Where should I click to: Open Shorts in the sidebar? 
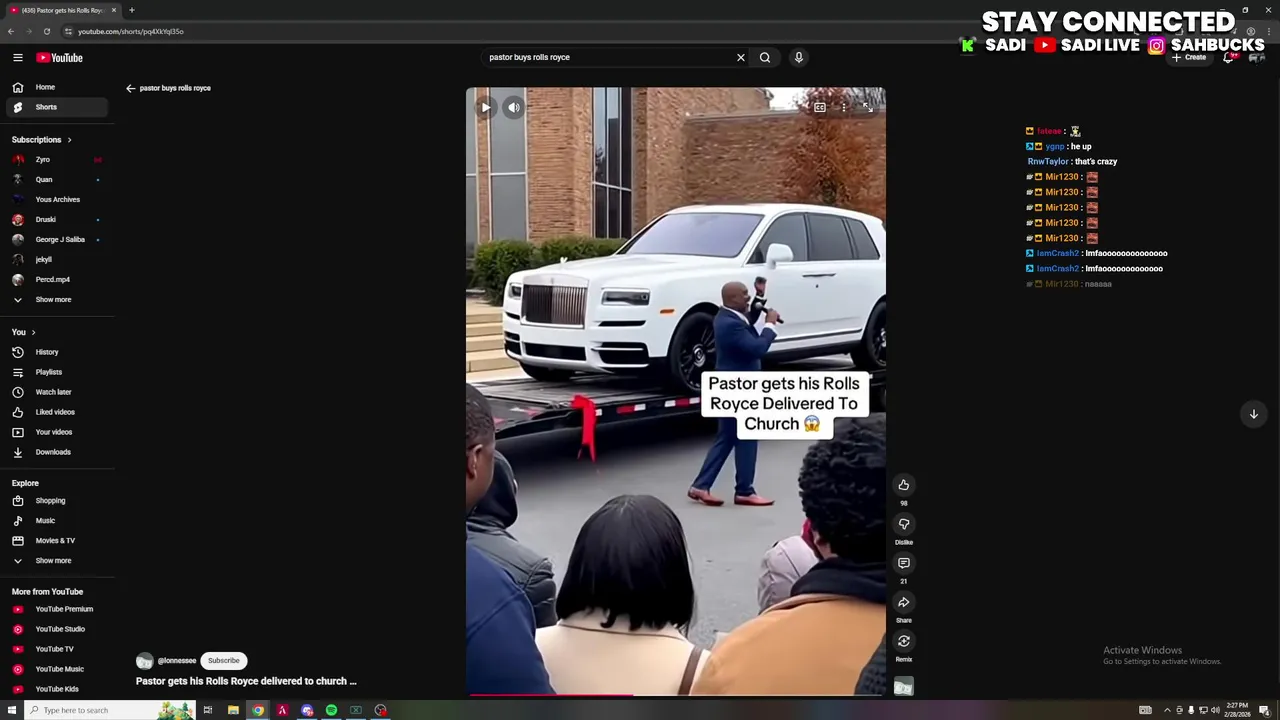pyautogui.click(x=57, y=107)
